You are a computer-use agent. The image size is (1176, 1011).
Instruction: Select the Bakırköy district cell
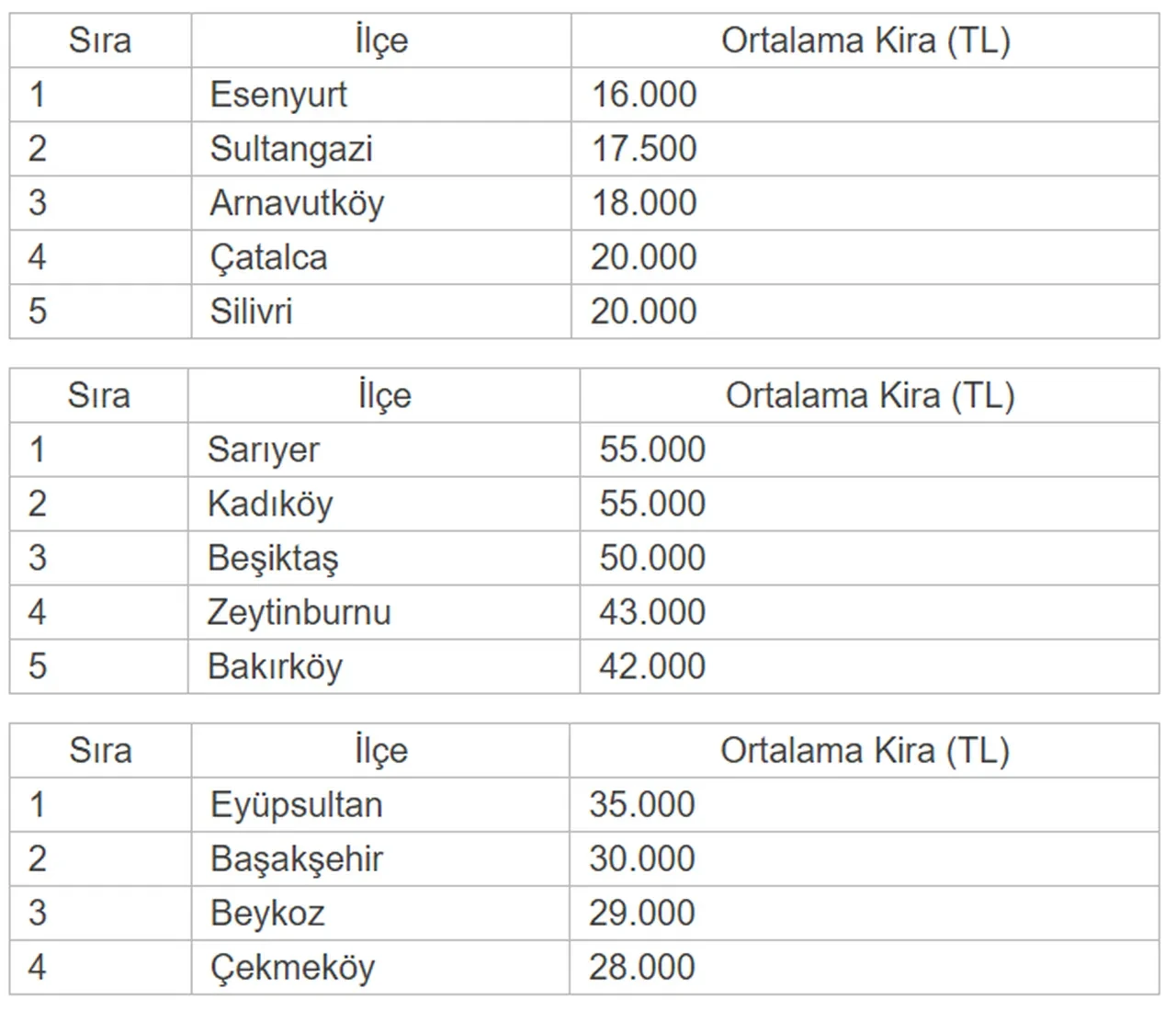click(x=275, y=666)
